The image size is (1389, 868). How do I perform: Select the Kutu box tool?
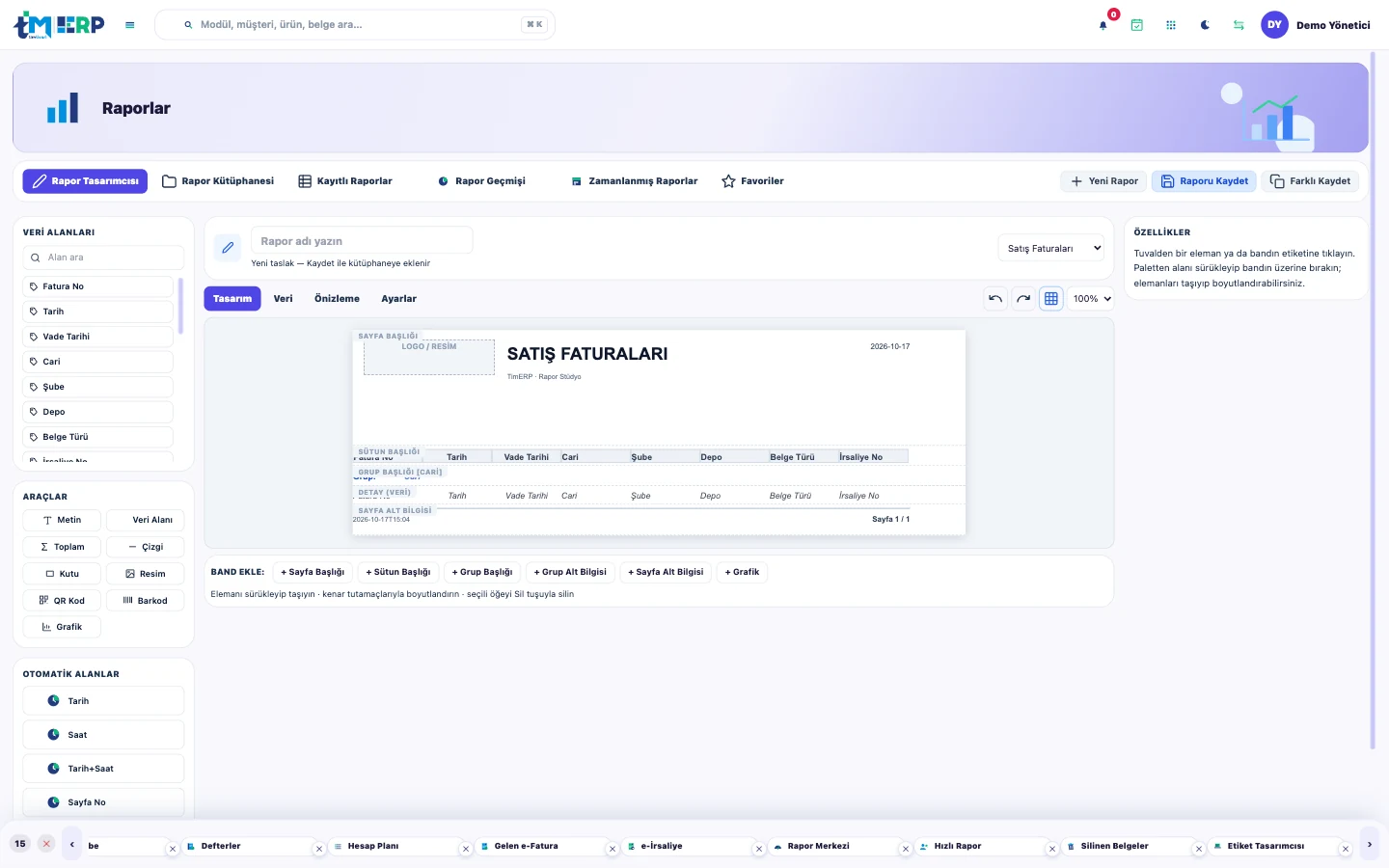(62, 574)
